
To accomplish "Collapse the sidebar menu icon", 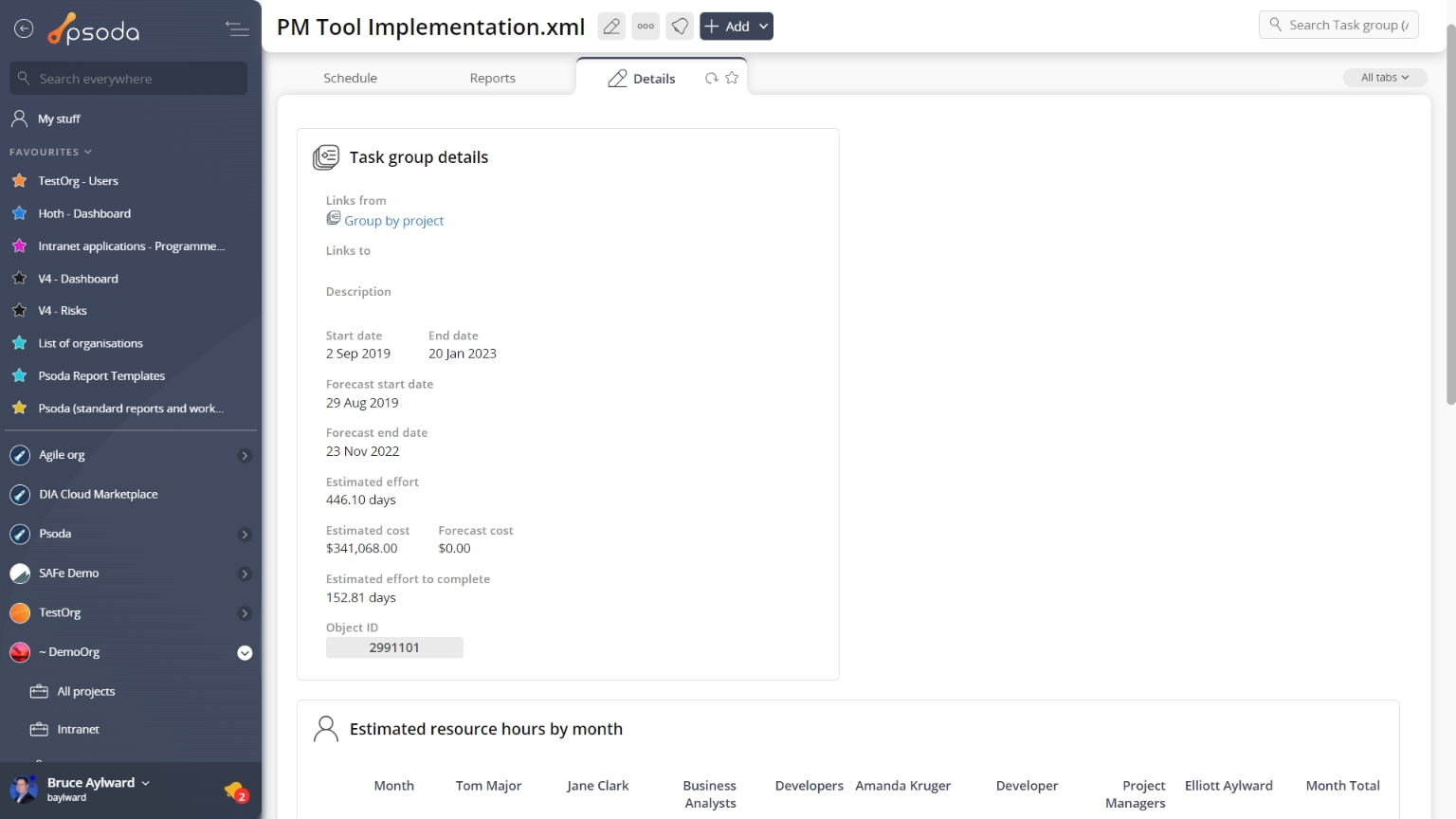I will (237, 29).
